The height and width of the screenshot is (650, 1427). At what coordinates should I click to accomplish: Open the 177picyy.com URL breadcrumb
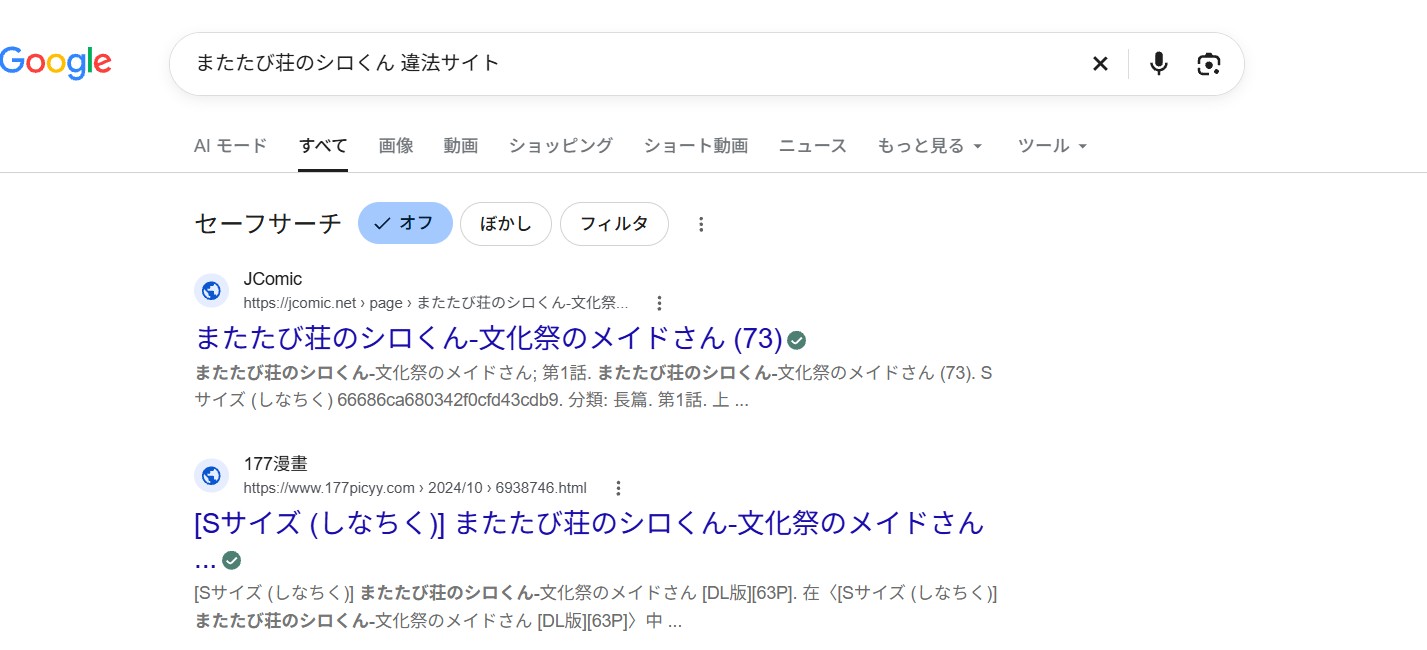click(415, 488)
